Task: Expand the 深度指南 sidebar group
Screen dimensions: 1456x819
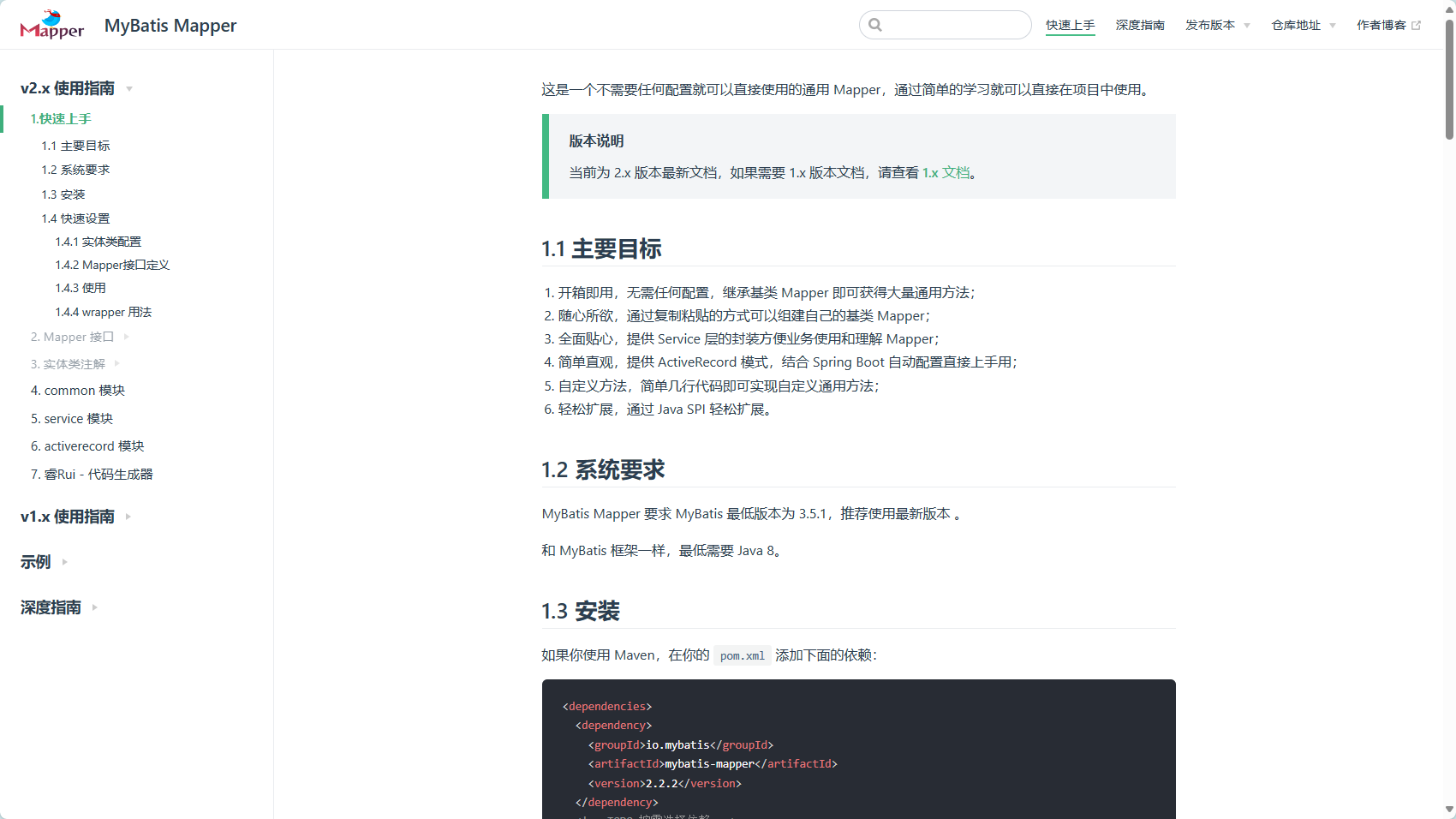Action: pos(59,607)
